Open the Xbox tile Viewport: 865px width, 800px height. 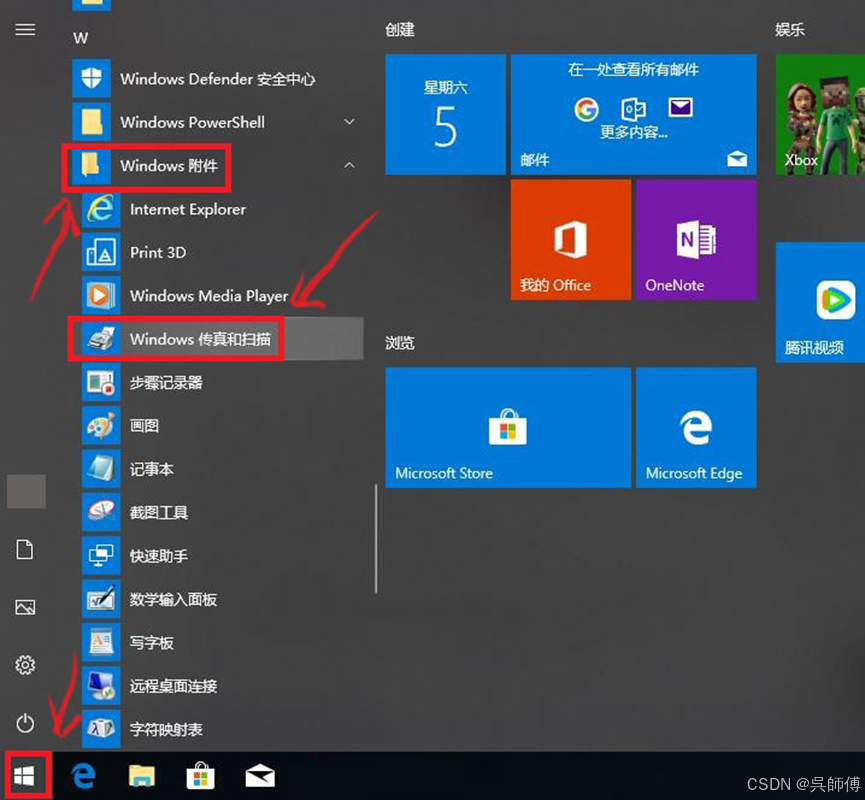point(820,114)
